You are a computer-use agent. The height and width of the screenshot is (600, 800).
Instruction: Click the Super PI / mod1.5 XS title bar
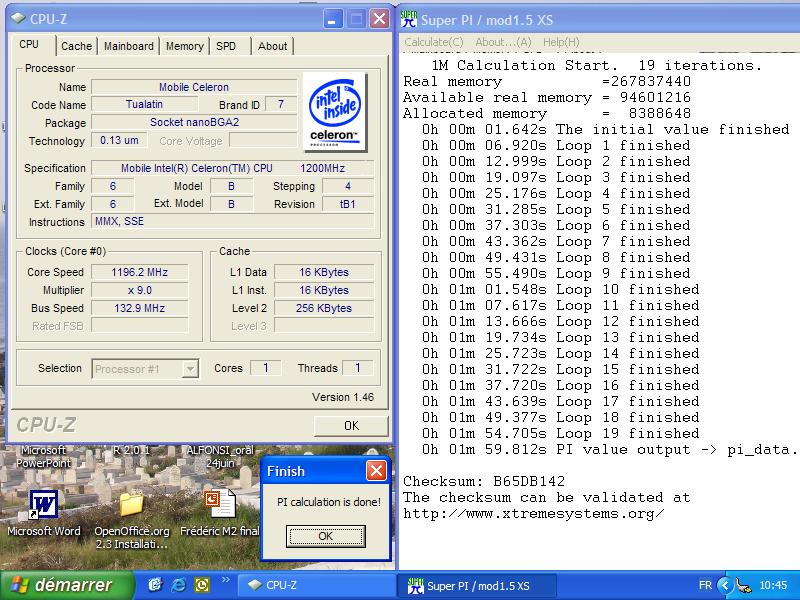(598, 20)
